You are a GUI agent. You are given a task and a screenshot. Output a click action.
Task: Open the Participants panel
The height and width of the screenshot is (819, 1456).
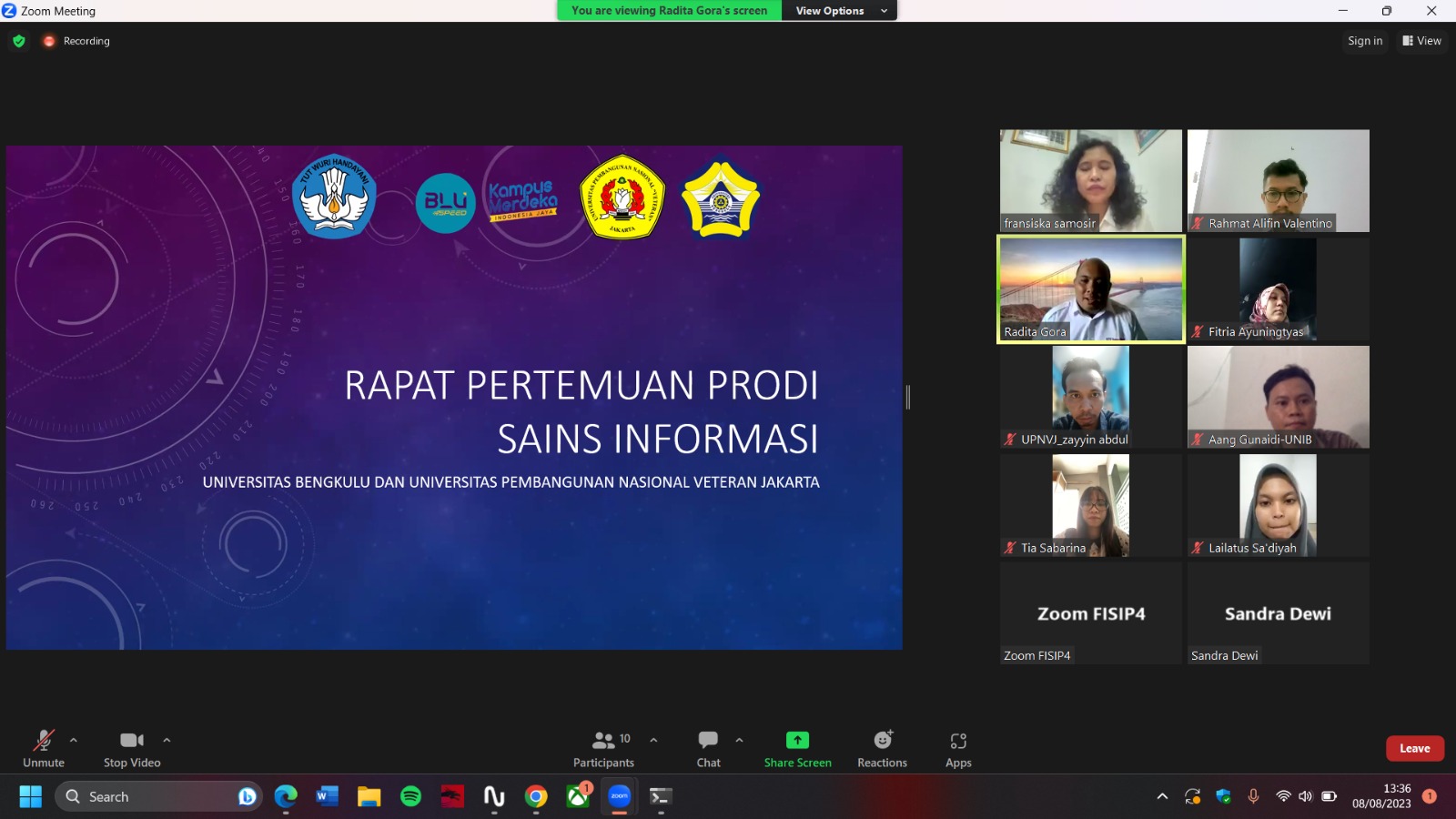click(x=603, y=749)
